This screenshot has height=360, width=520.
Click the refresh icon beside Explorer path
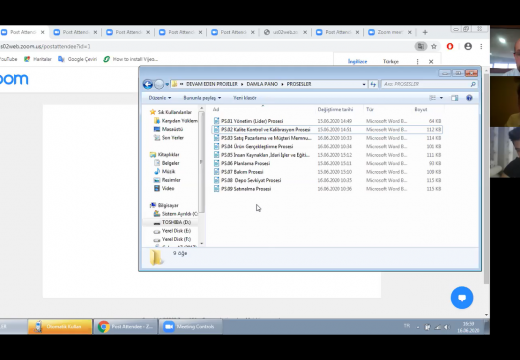(x=373, y=84)
